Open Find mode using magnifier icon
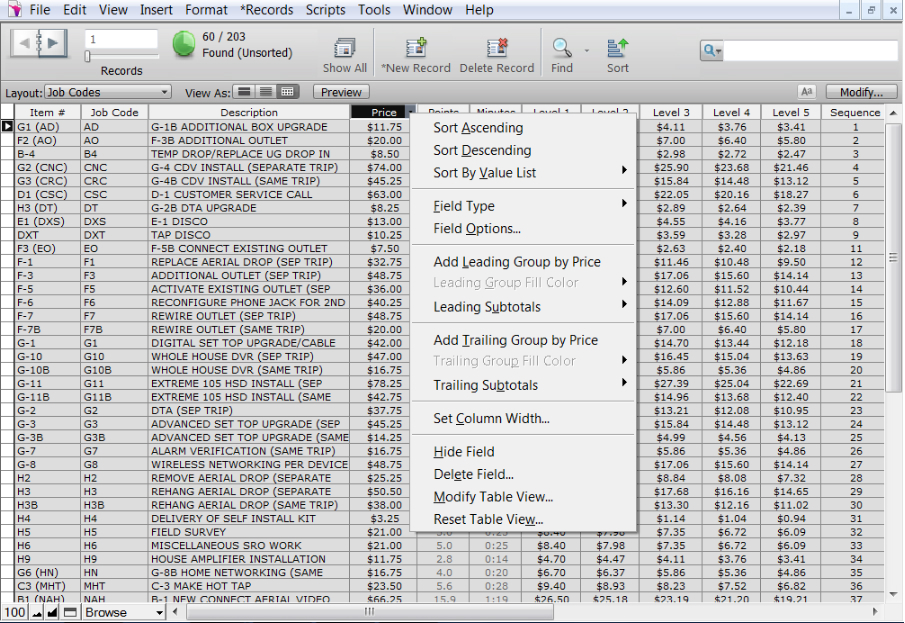The height and width of the screenshot is (623, 905). [x=562, y=48]
